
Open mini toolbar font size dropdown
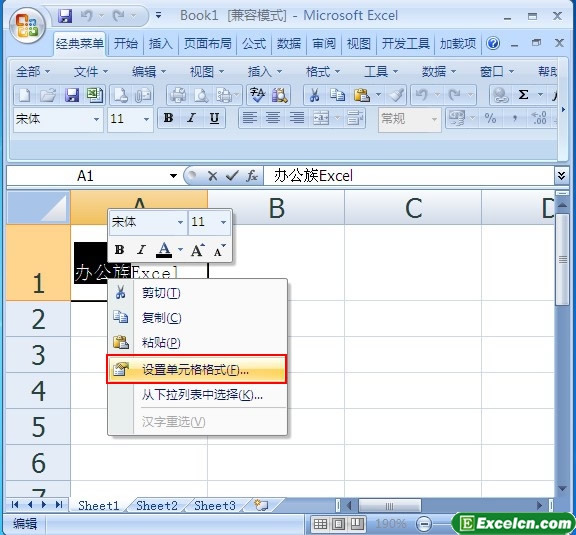click(x=223, y=222)
